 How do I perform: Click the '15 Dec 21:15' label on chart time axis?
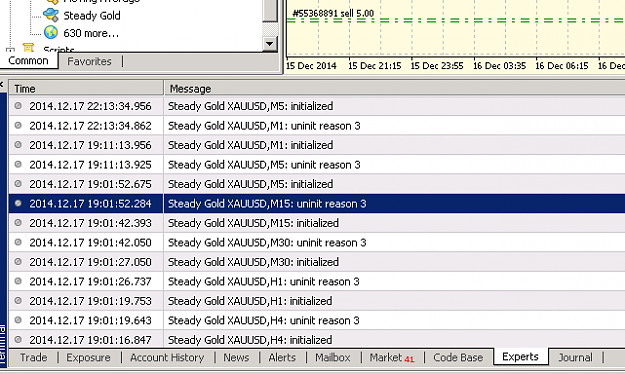coord(374,66)
